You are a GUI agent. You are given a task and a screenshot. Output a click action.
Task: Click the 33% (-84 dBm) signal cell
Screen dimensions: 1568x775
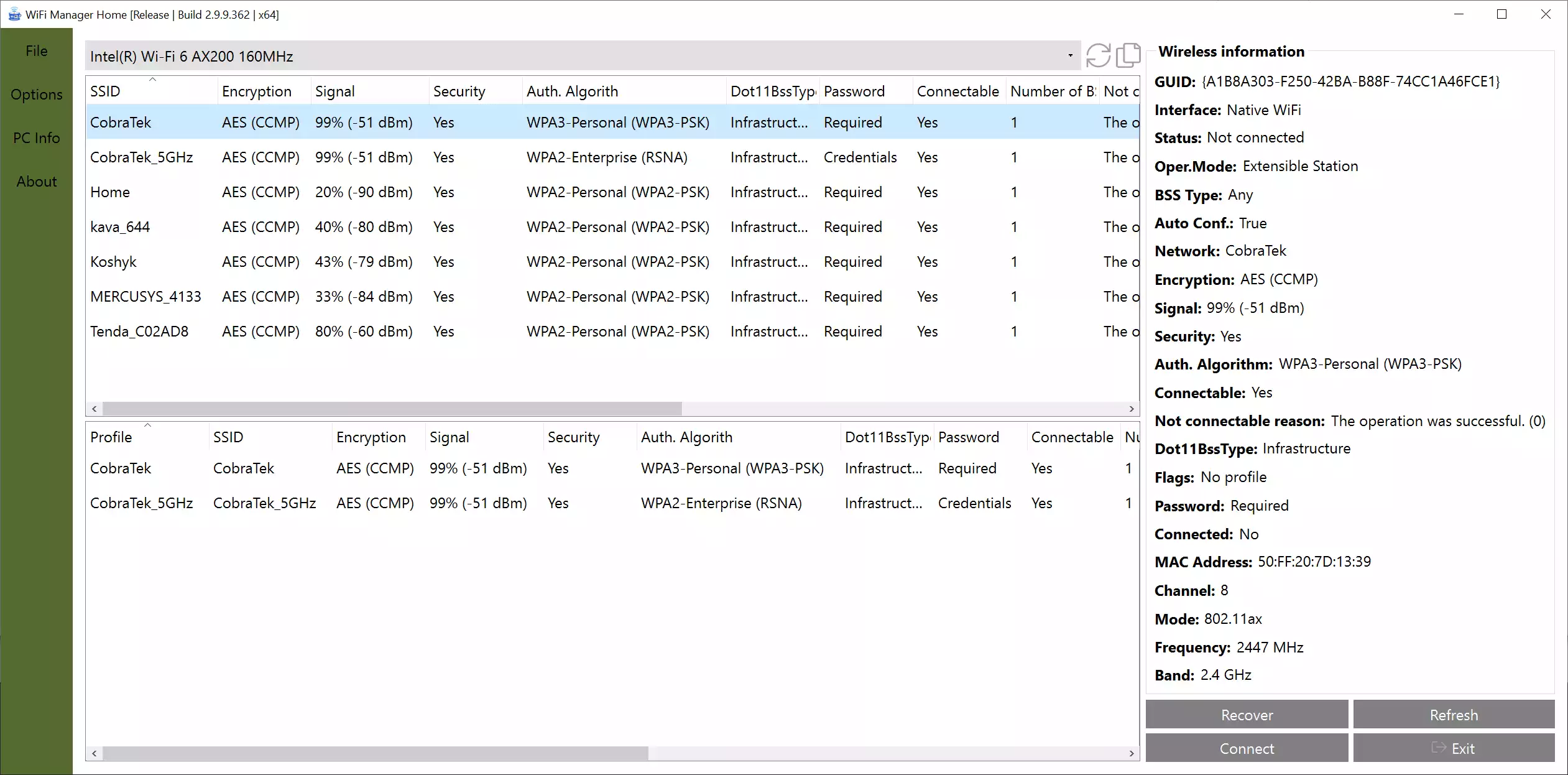pos(364,297)
